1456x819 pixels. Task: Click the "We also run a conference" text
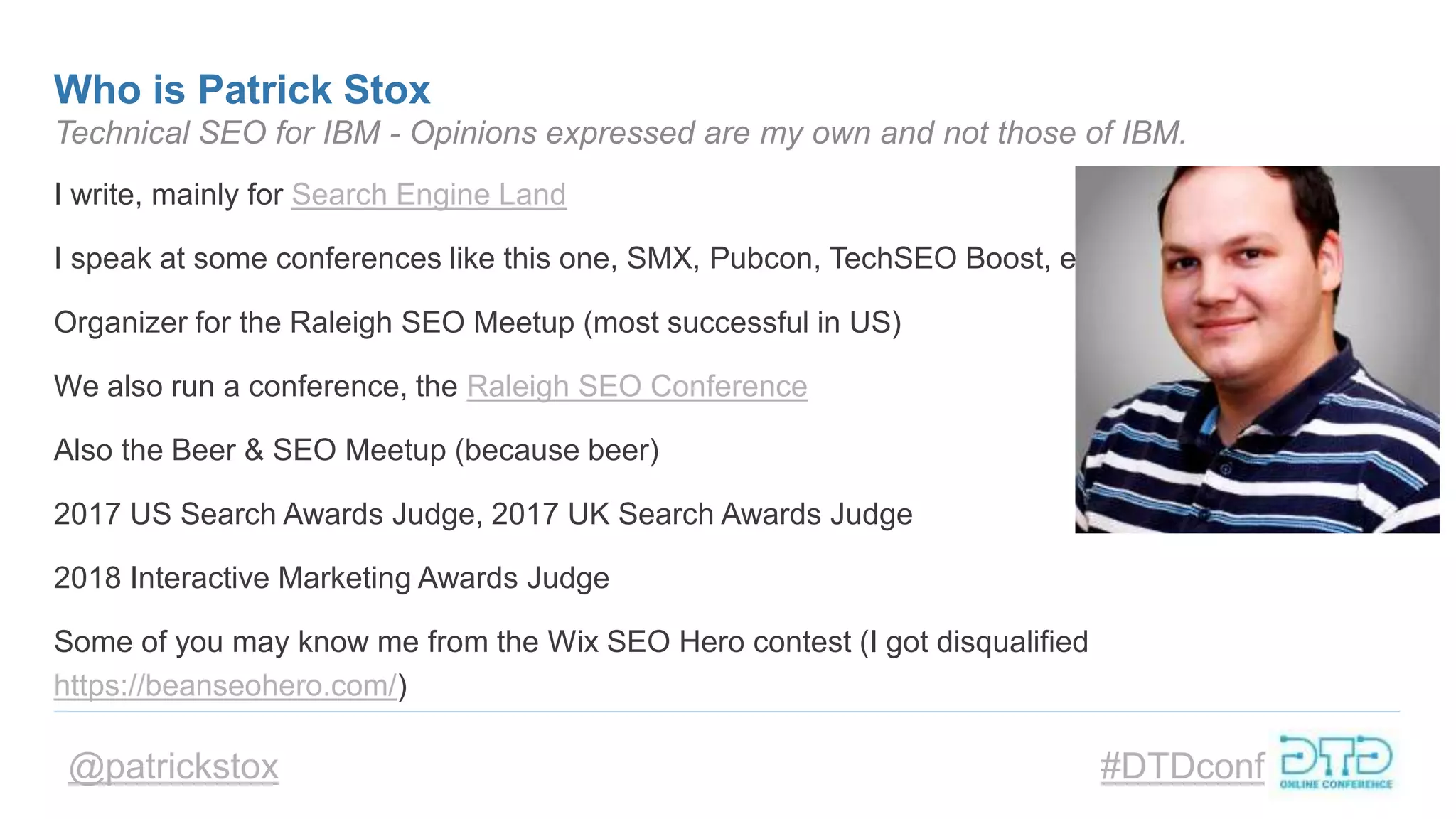click(256, 387)
